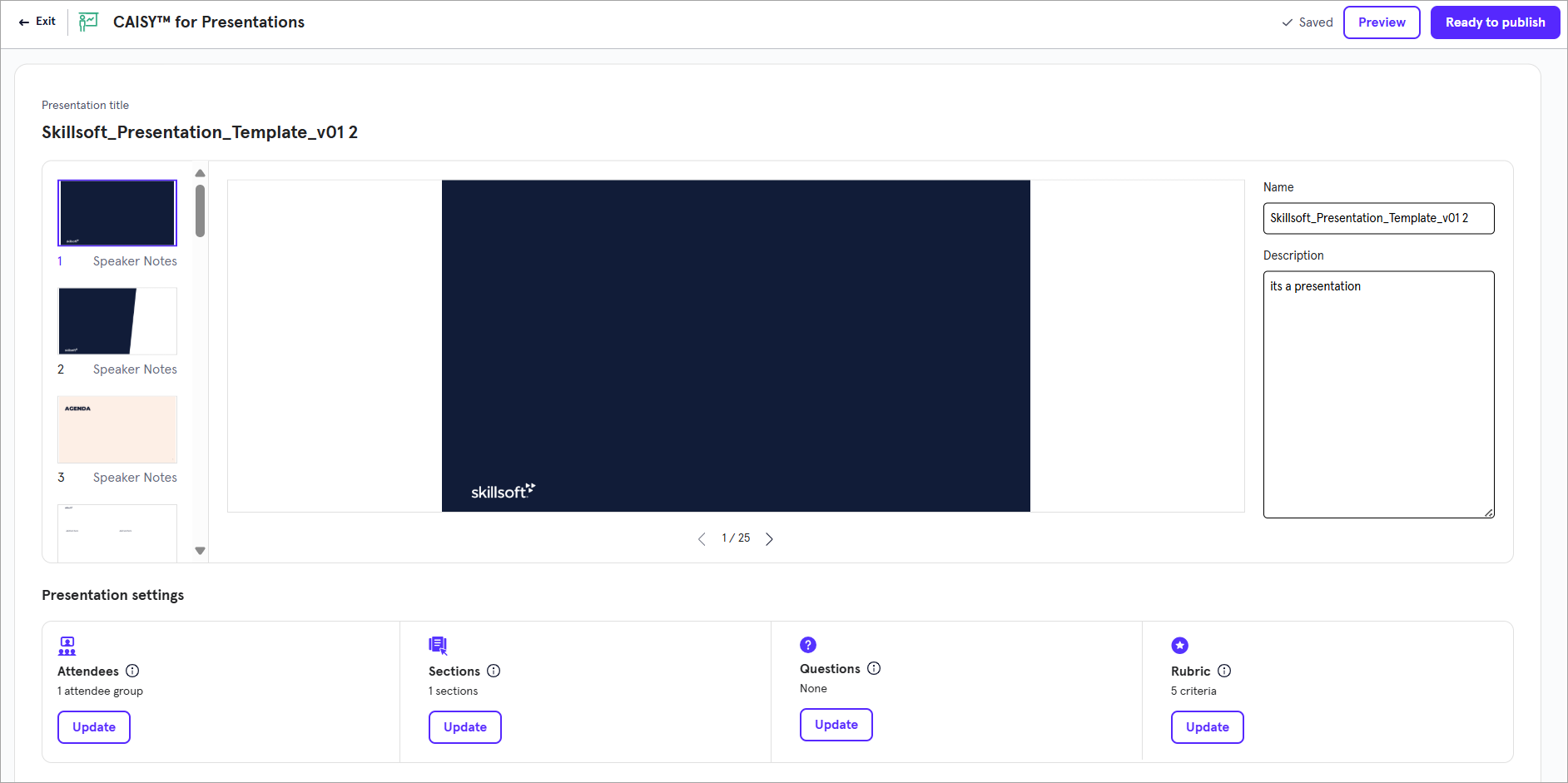Click the presentation Name input field
1568x783 pixels.
(1378, 219)
